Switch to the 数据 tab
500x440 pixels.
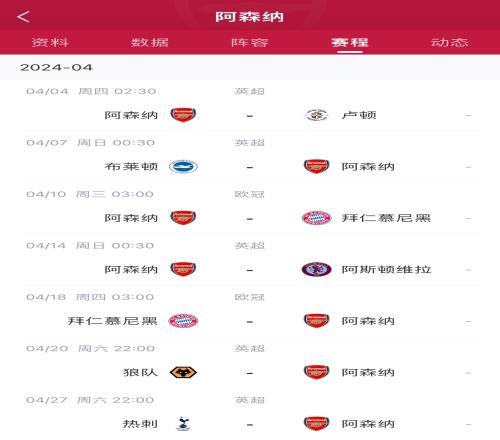[x=150, y=42]
